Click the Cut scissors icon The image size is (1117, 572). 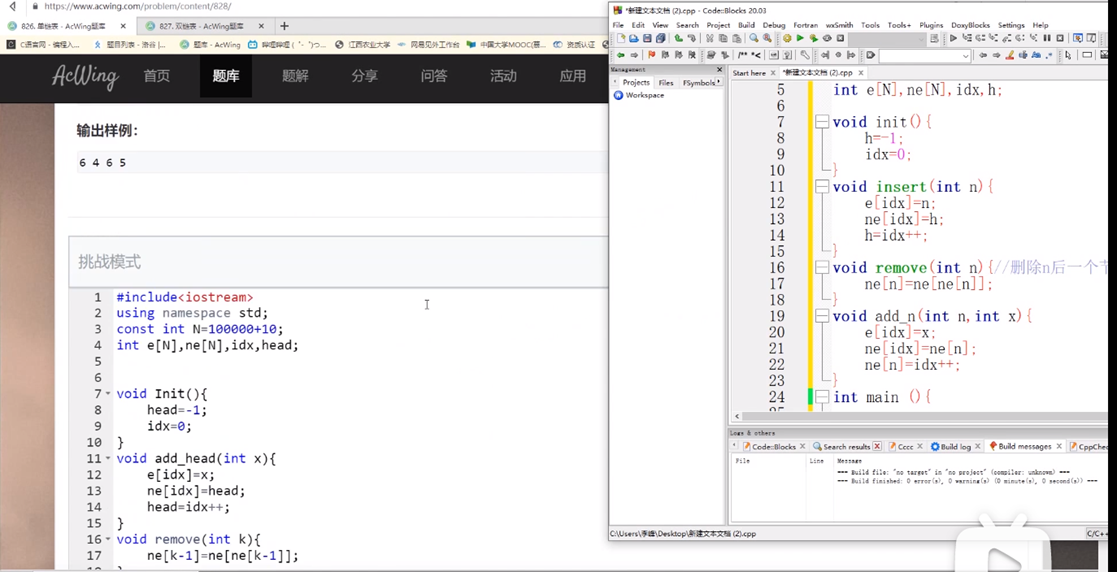pyautogui.click(x=710, y=38)
